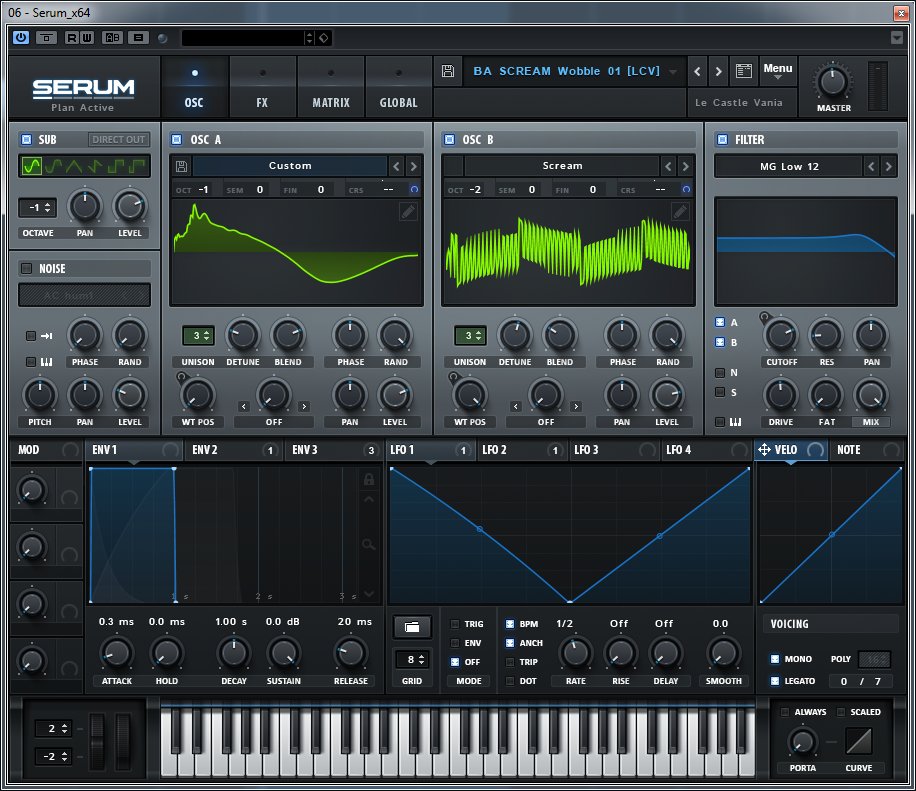This screenshot has width=916, height=791.
Task: Open the MG Low 12 filter type list
Action: pyautogui.click(x=789, y=166)
